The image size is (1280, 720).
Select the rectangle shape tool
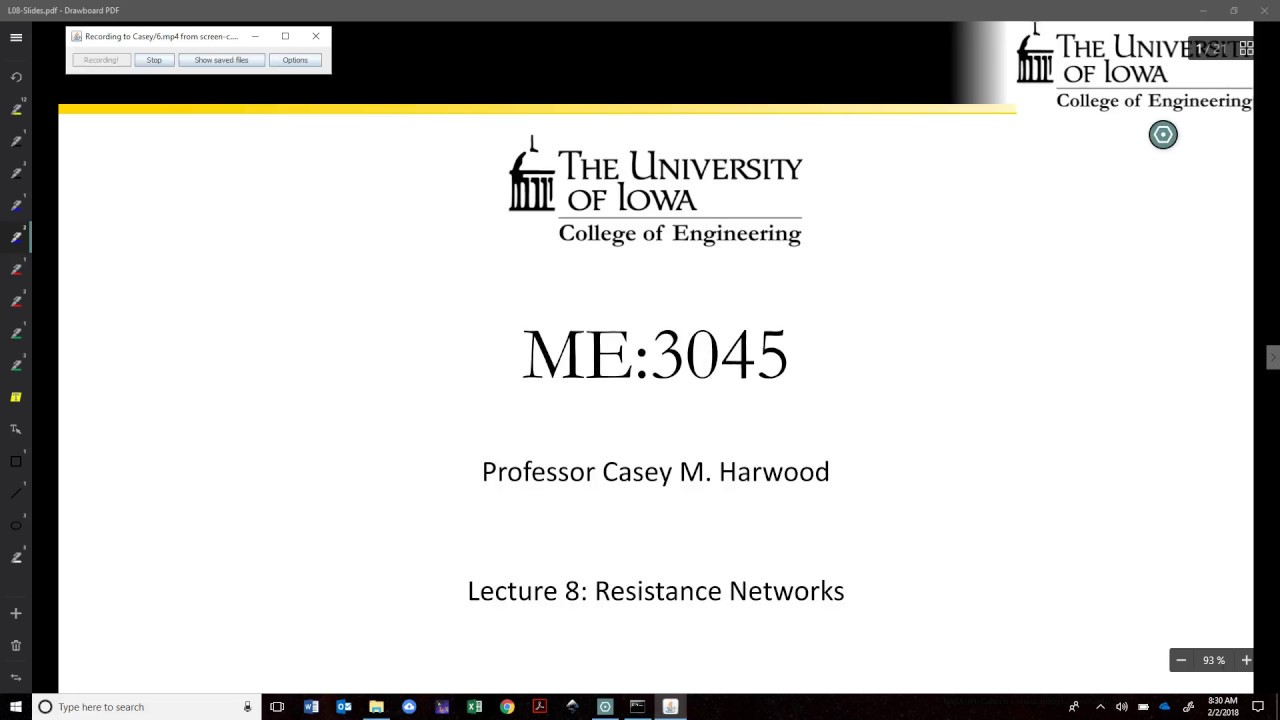16,461
